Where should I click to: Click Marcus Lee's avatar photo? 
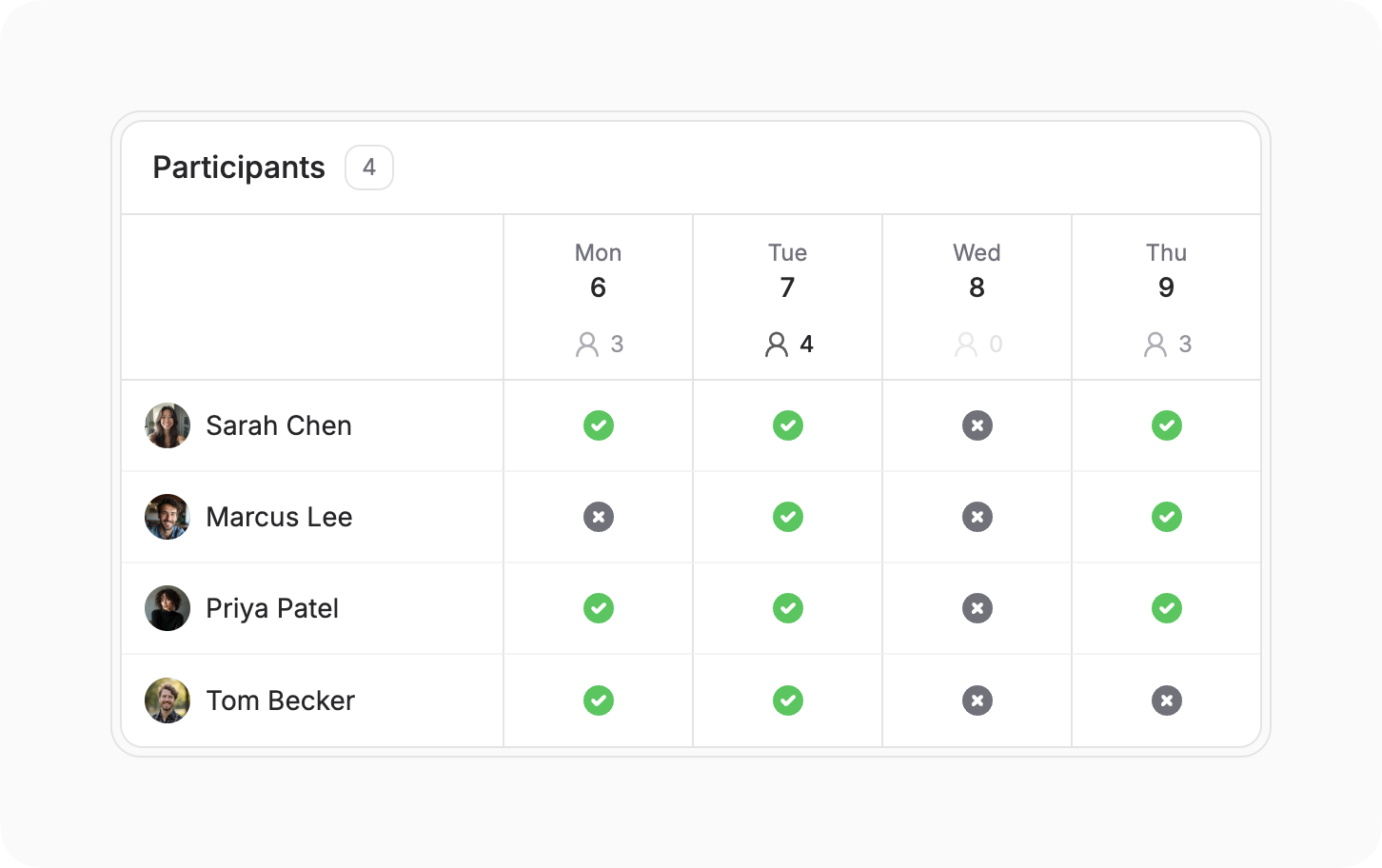(168, 517)
